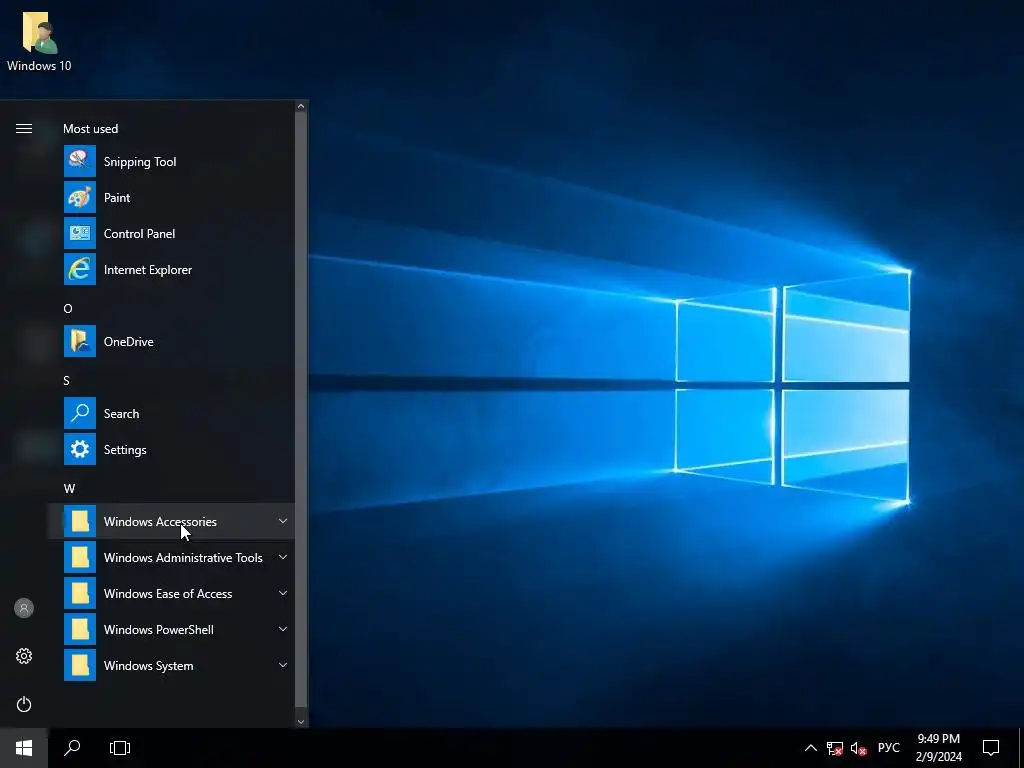Expand Windows Ease of Access chevron
Image resolution: width=1024 pixels, height=768 pixels.
pos(283,593)
